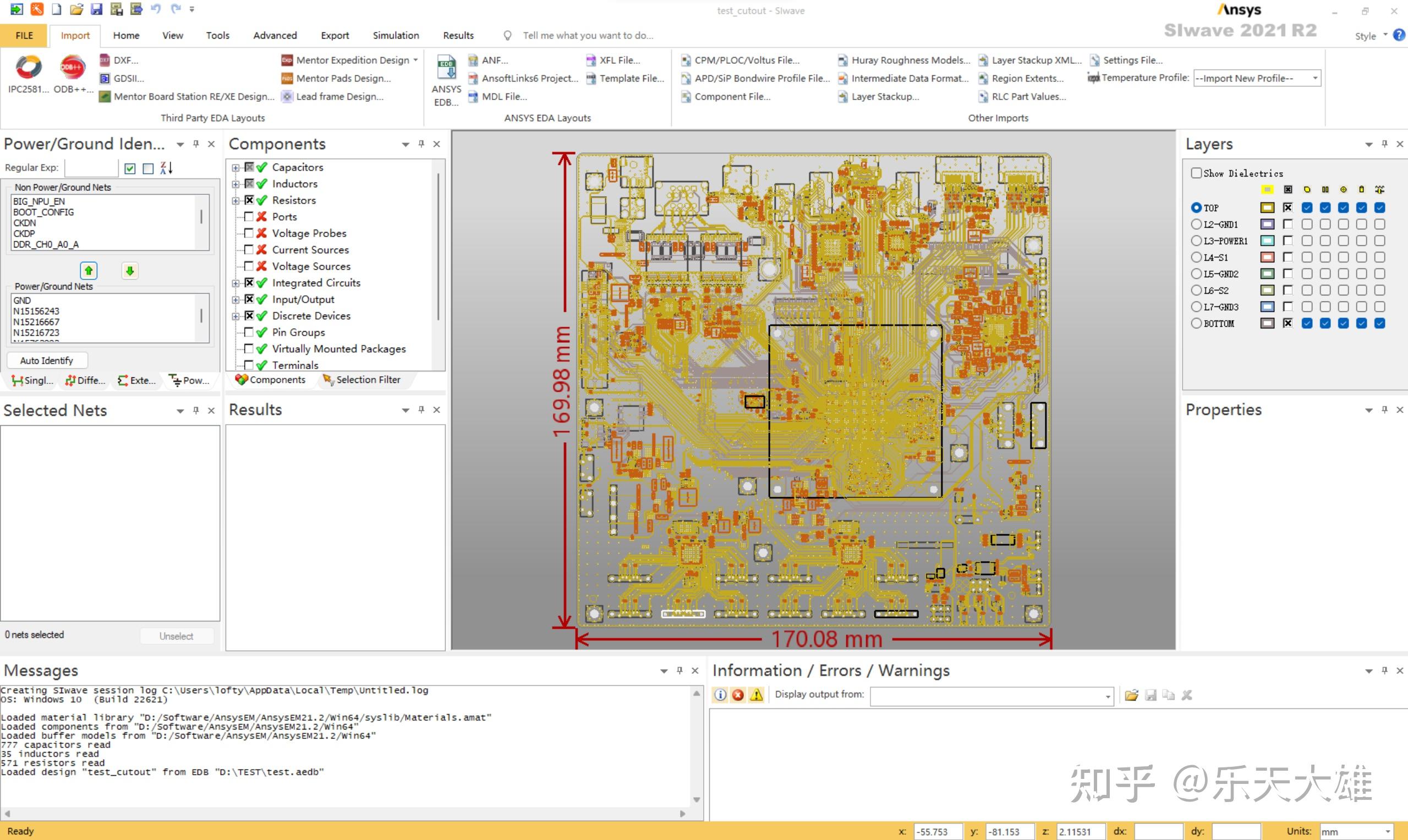The image size is (1408, 840).
Task: Click the IPC2581 import icon
Action: [x=28, y=68]
